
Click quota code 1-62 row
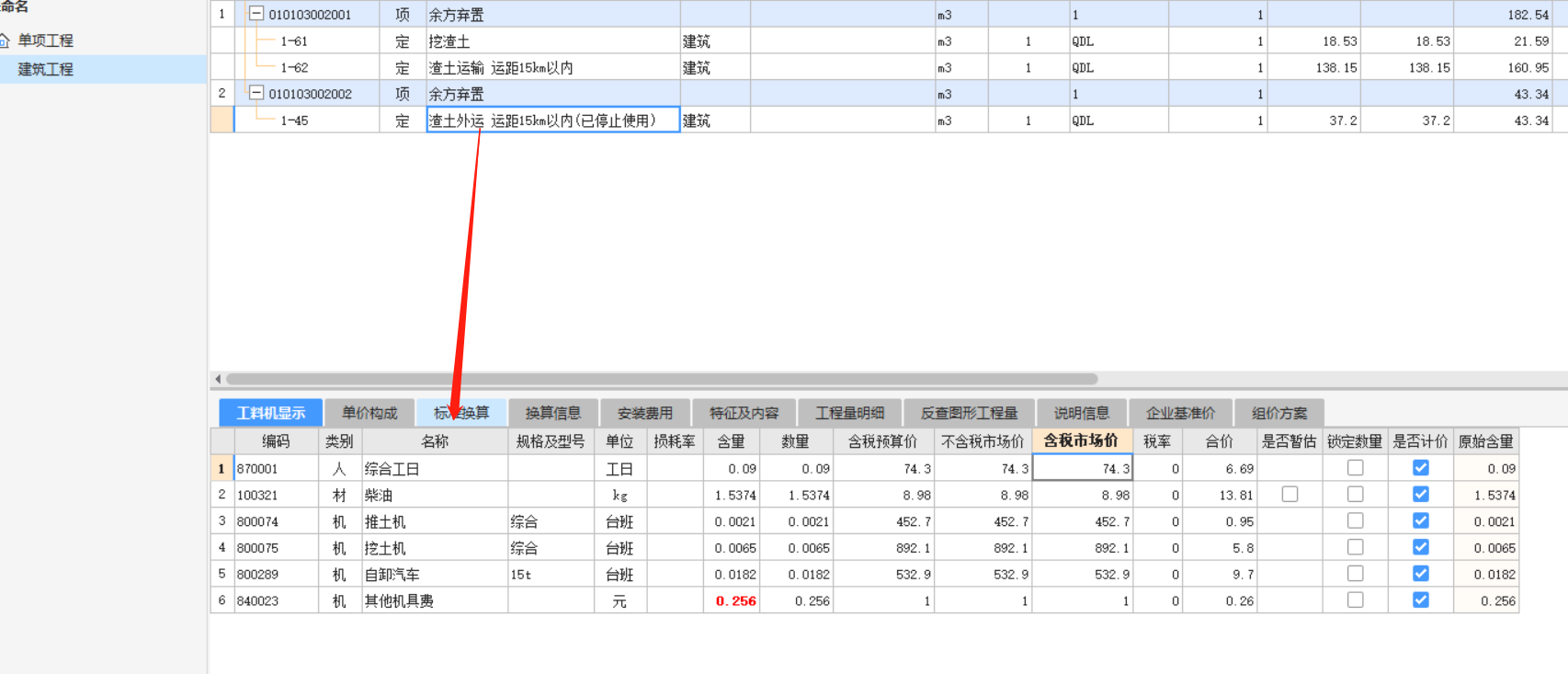coord(294,68)
